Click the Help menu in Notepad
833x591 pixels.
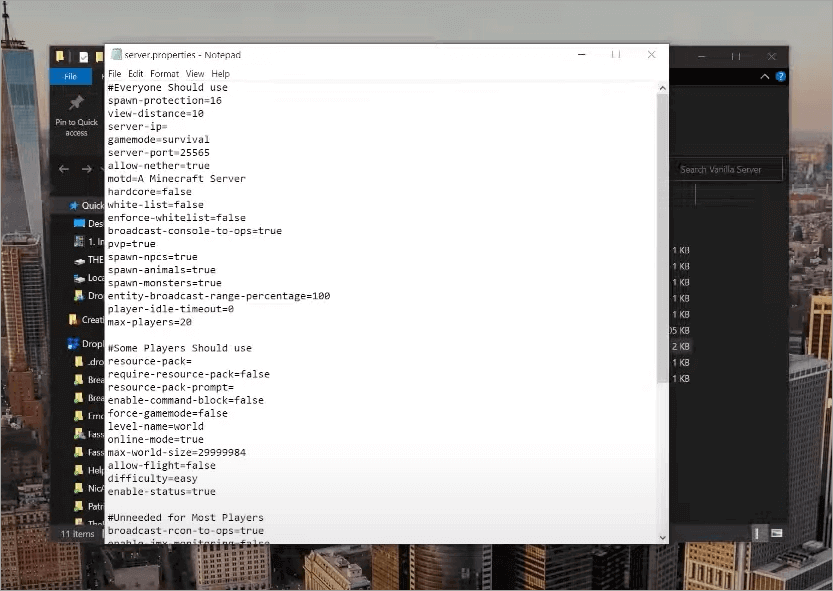coord(220,74)
